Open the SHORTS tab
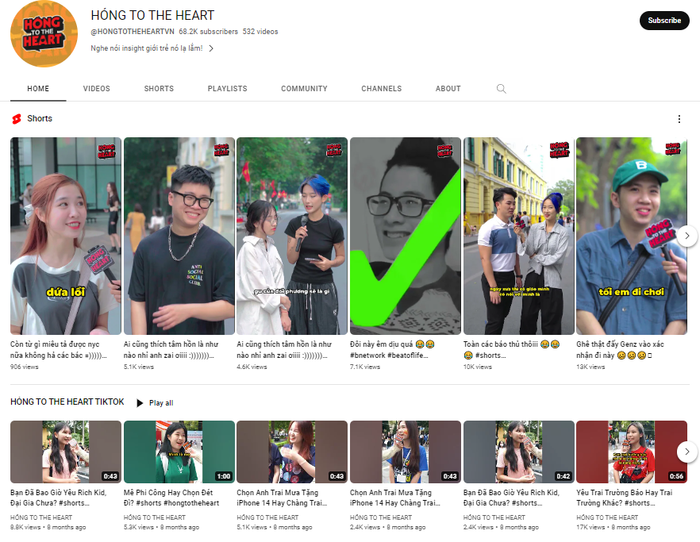 click(x=159, y=88)
